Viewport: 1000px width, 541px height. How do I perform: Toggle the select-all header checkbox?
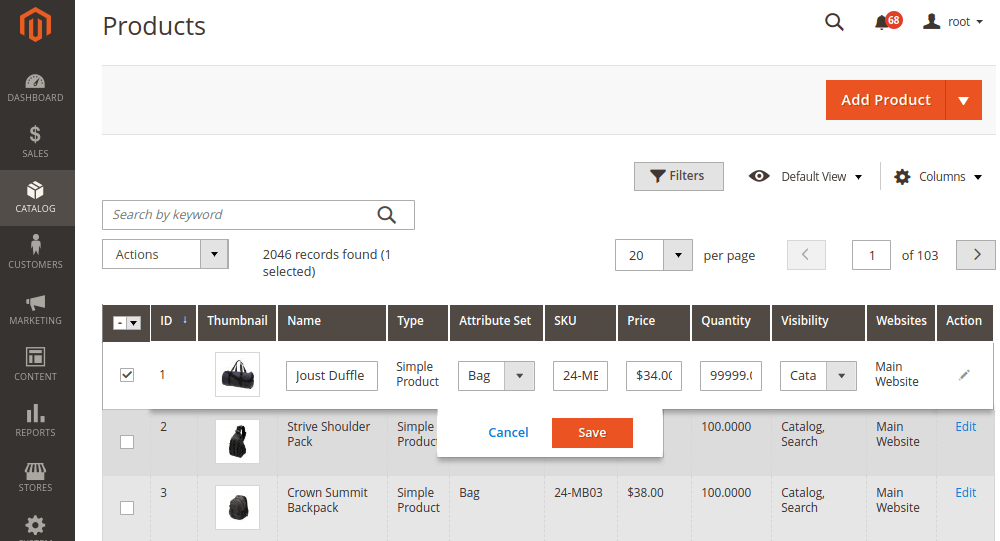coord(119,323)
